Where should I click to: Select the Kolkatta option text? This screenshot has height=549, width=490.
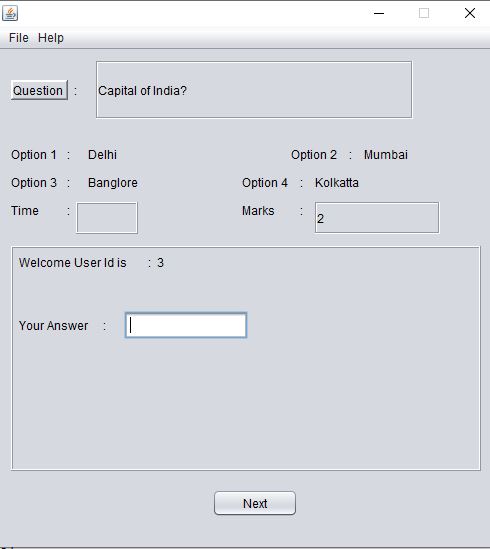[337, 183]
